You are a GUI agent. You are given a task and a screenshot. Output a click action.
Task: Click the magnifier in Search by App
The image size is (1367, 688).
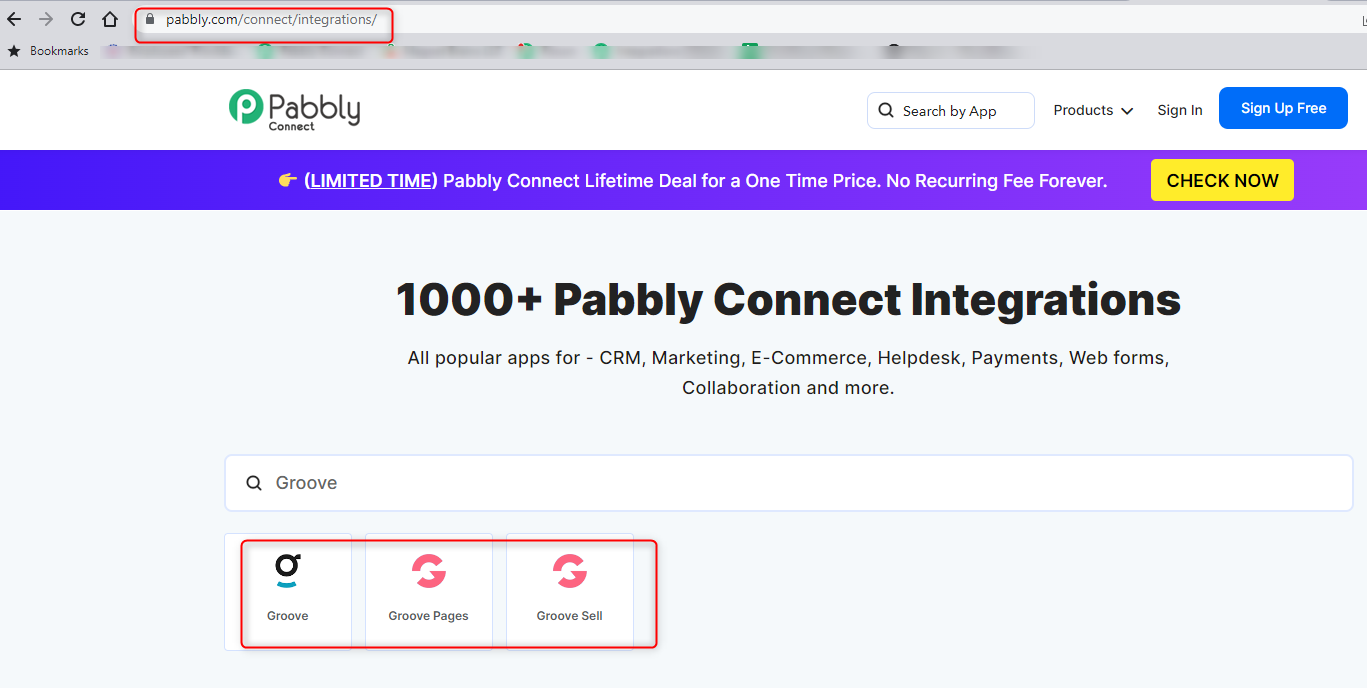pyautogui.click(x=886, y=110)
